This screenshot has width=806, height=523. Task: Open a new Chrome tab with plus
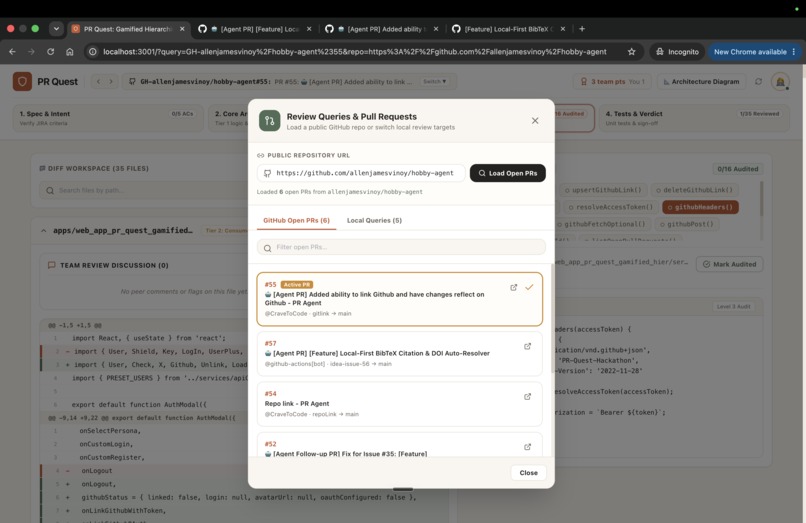click(582, 29)
